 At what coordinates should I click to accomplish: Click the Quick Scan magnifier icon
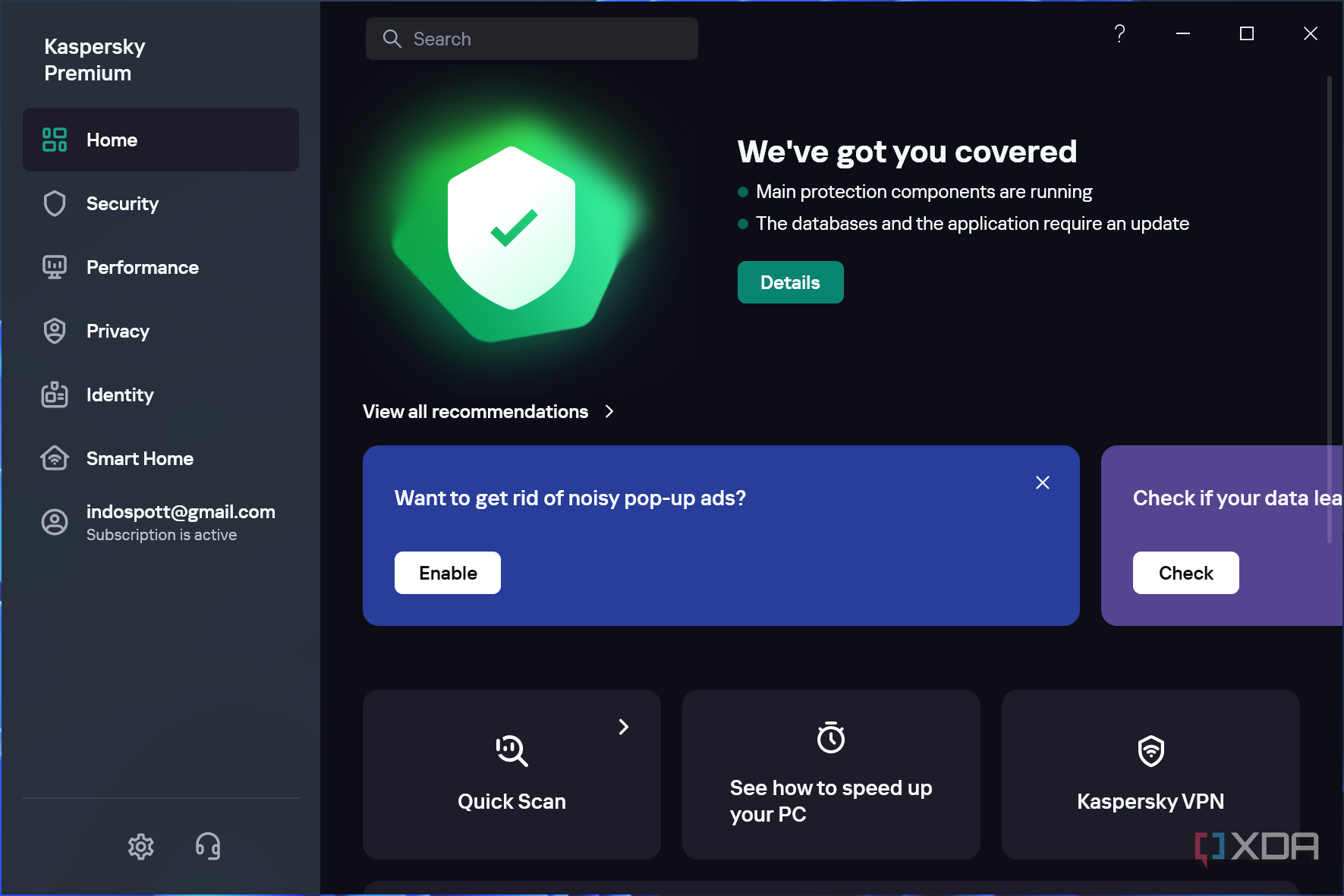pyautogui.click(x=511, y=750)
